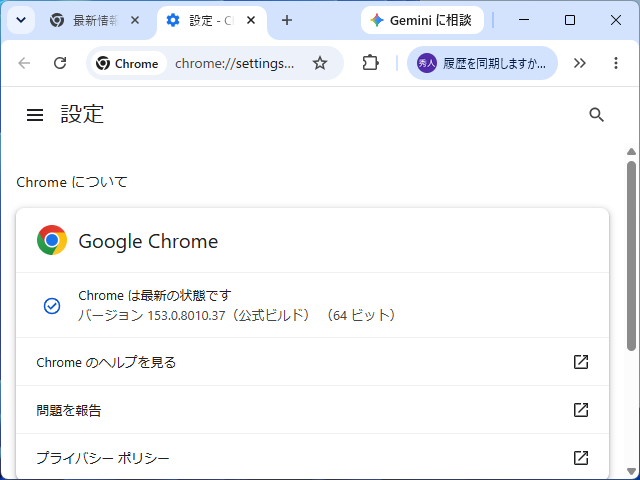Open Chrome's three-dot menu
This screenshot has width=640, height=480.
pyautogui.click(x=616, y=63)
